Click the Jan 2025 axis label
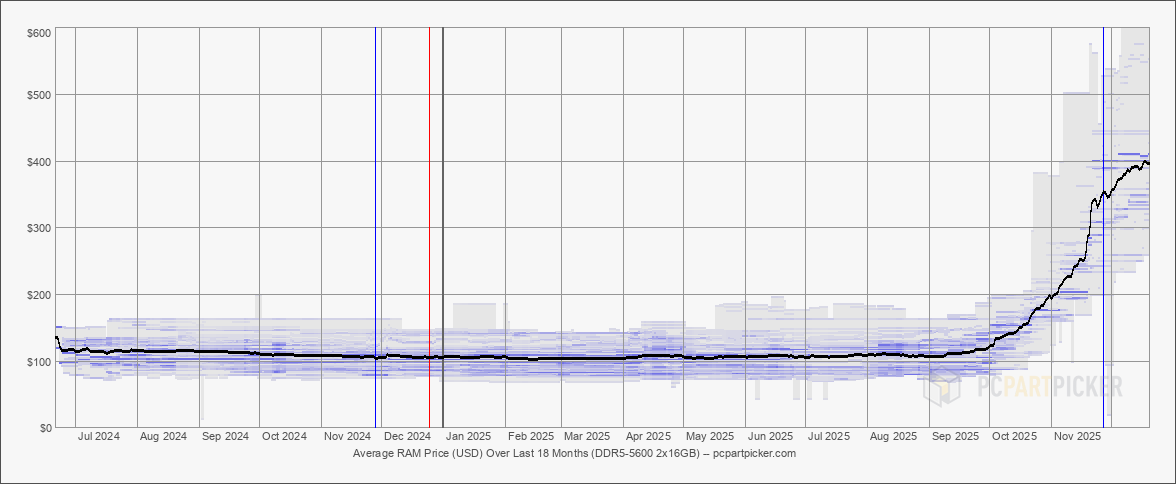1176x484 pixels. 467,437
